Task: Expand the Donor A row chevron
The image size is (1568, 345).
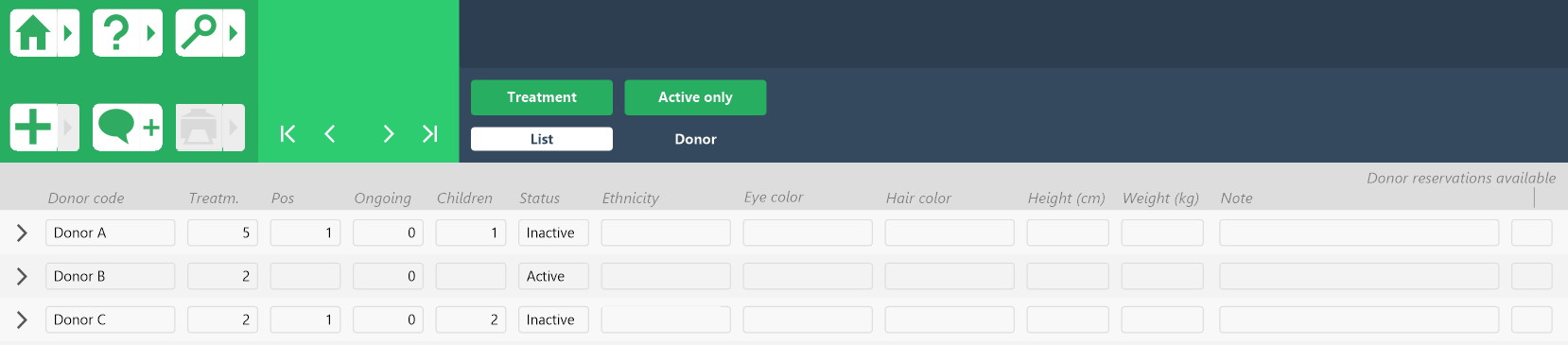Action: (x=22, y=233)
